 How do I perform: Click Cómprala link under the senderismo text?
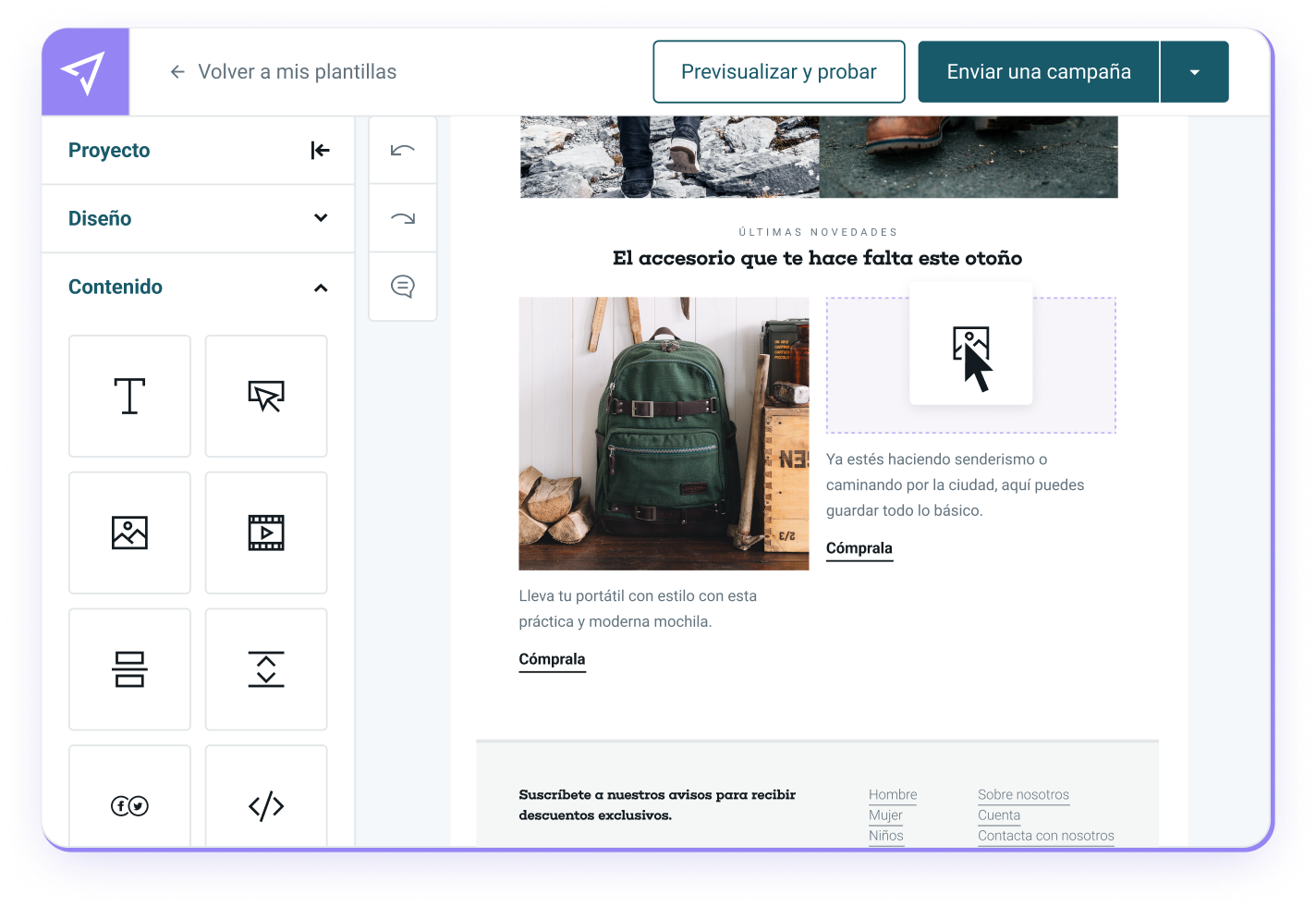[x=859, y=549]
